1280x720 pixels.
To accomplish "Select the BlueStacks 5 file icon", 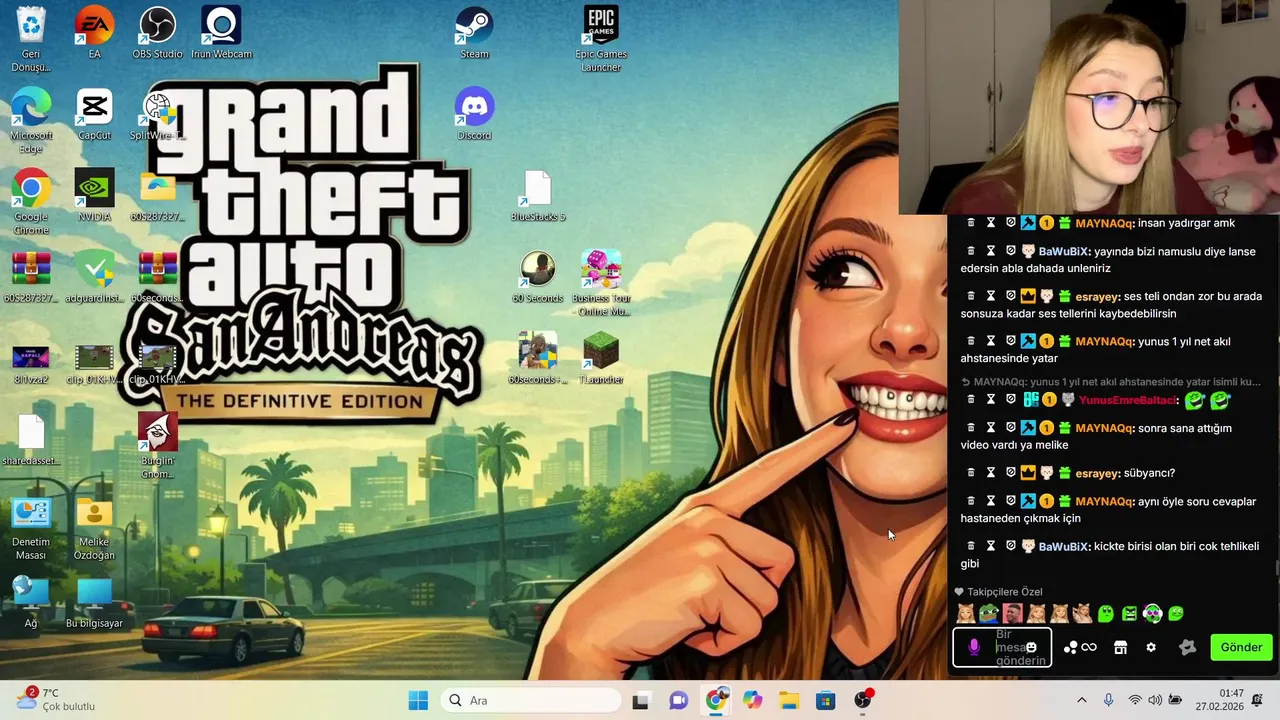I will click(538, 195).
